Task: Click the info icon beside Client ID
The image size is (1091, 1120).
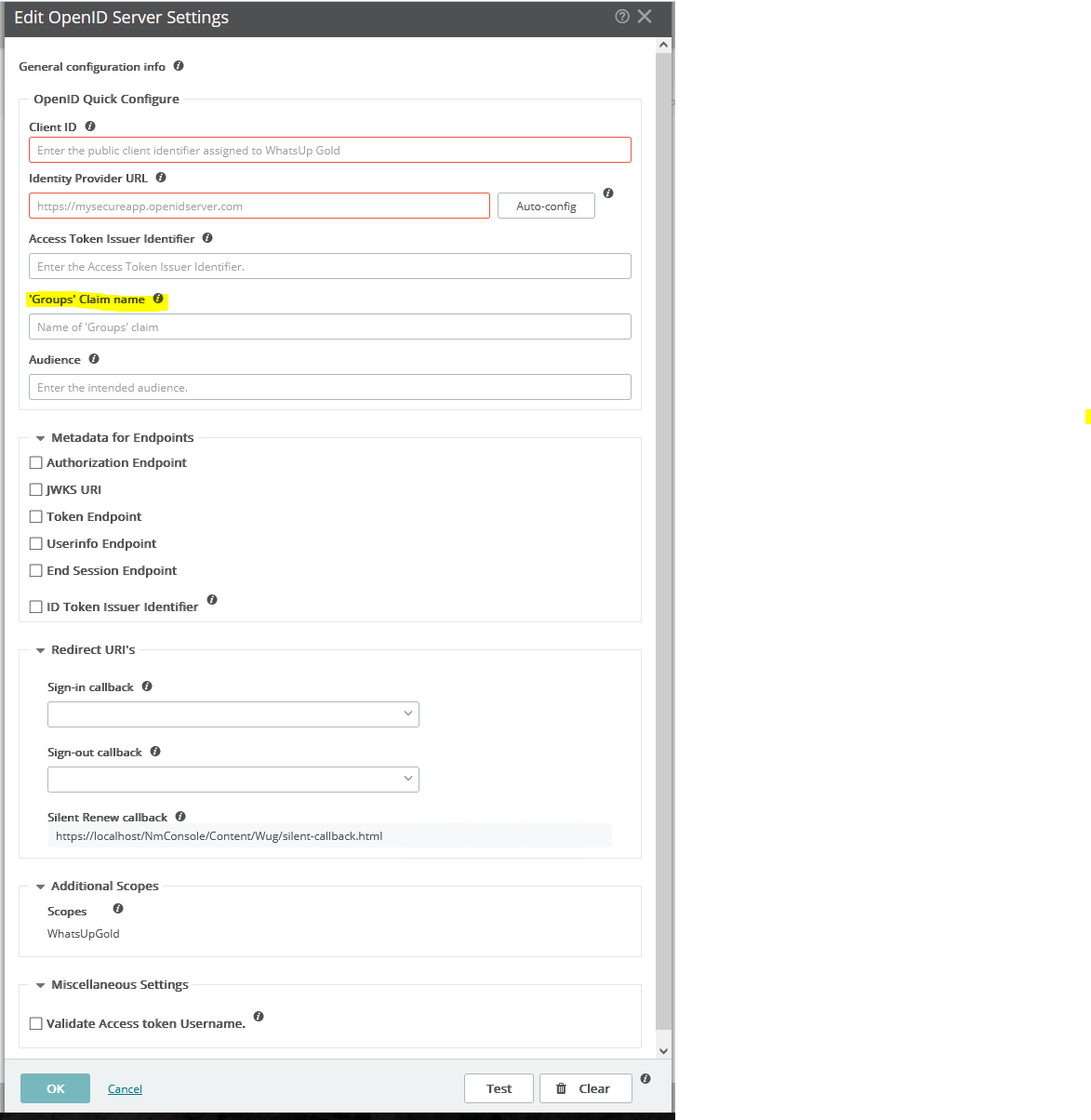Action: (x=90, y=126)
